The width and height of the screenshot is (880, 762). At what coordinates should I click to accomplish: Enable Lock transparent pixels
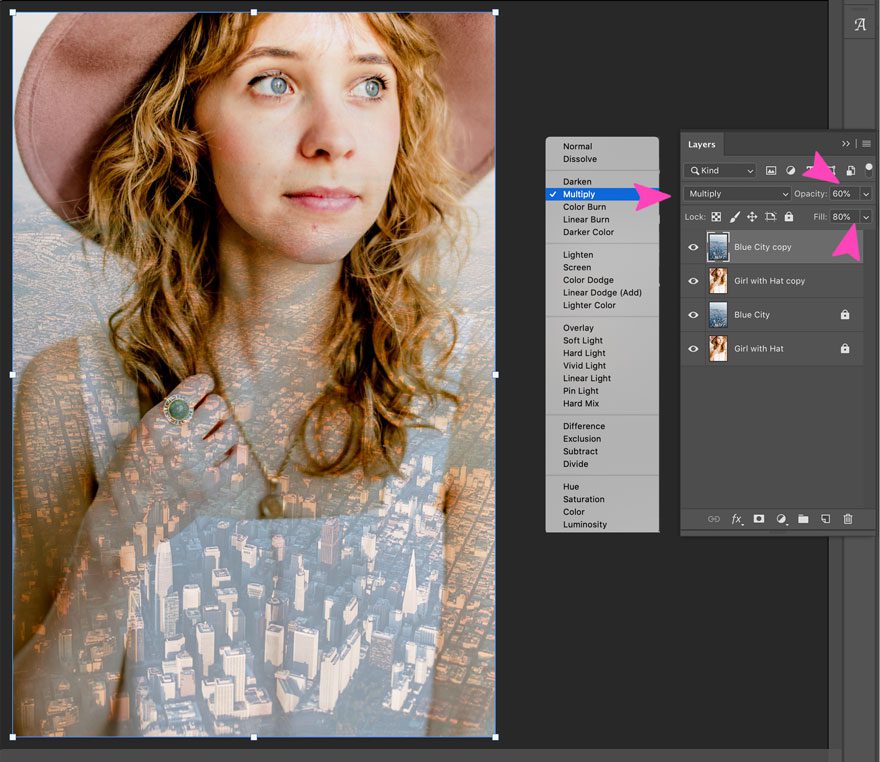[717, 217]
